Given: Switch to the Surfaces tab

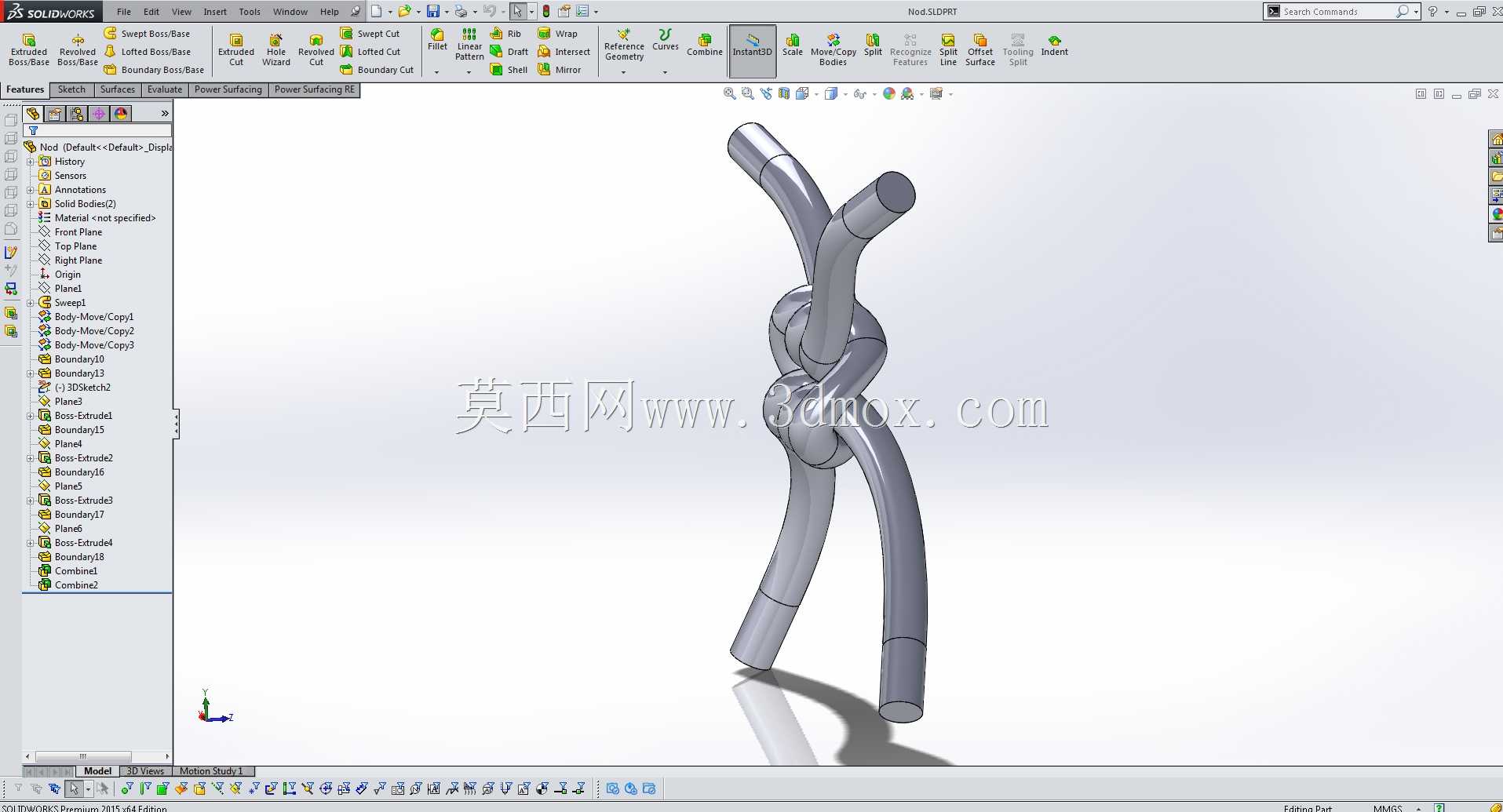Looking at the screenshot, I should (x=118, y=89).
